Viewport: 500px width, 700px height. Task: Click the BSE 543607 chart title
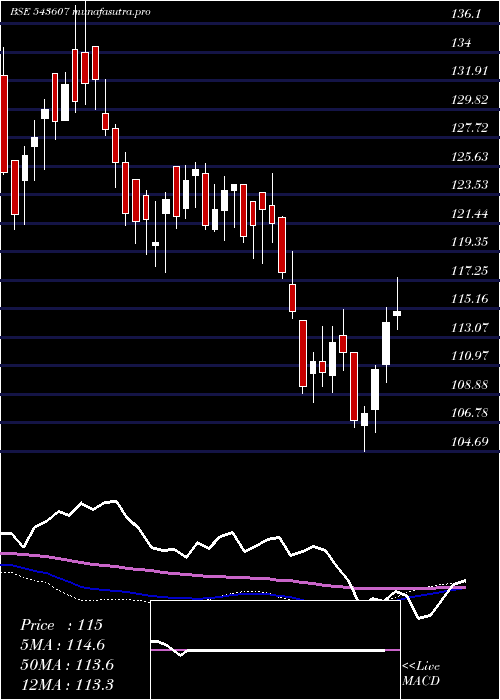click(80, 12)
